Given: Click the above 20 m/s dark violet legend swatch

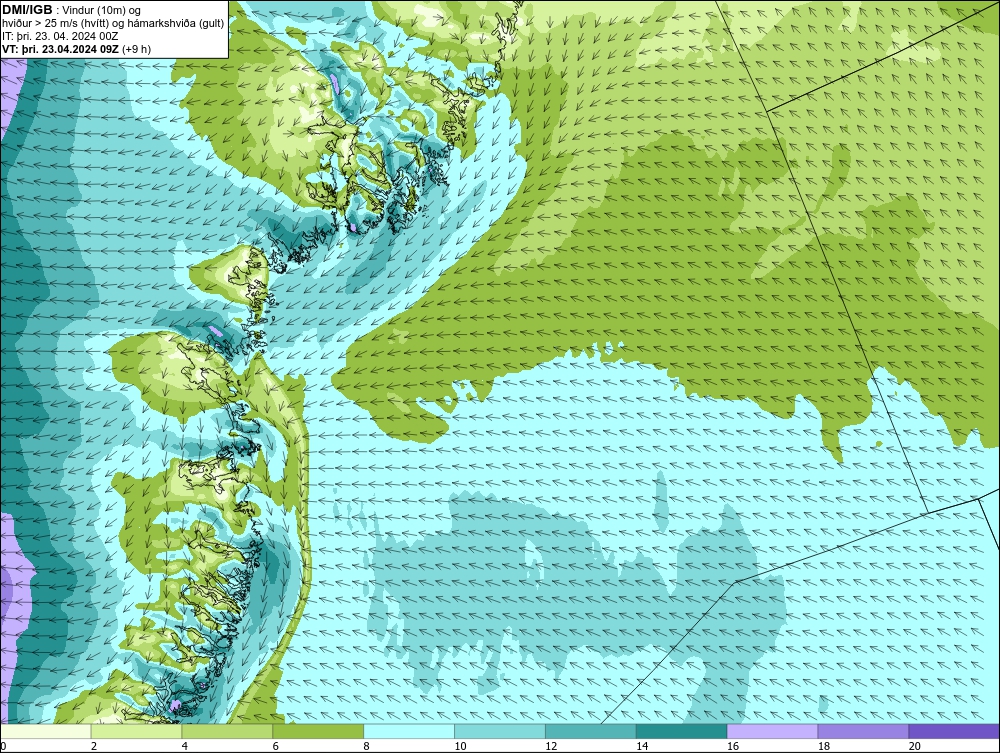Looking at the screenshot, I should 954,731.
